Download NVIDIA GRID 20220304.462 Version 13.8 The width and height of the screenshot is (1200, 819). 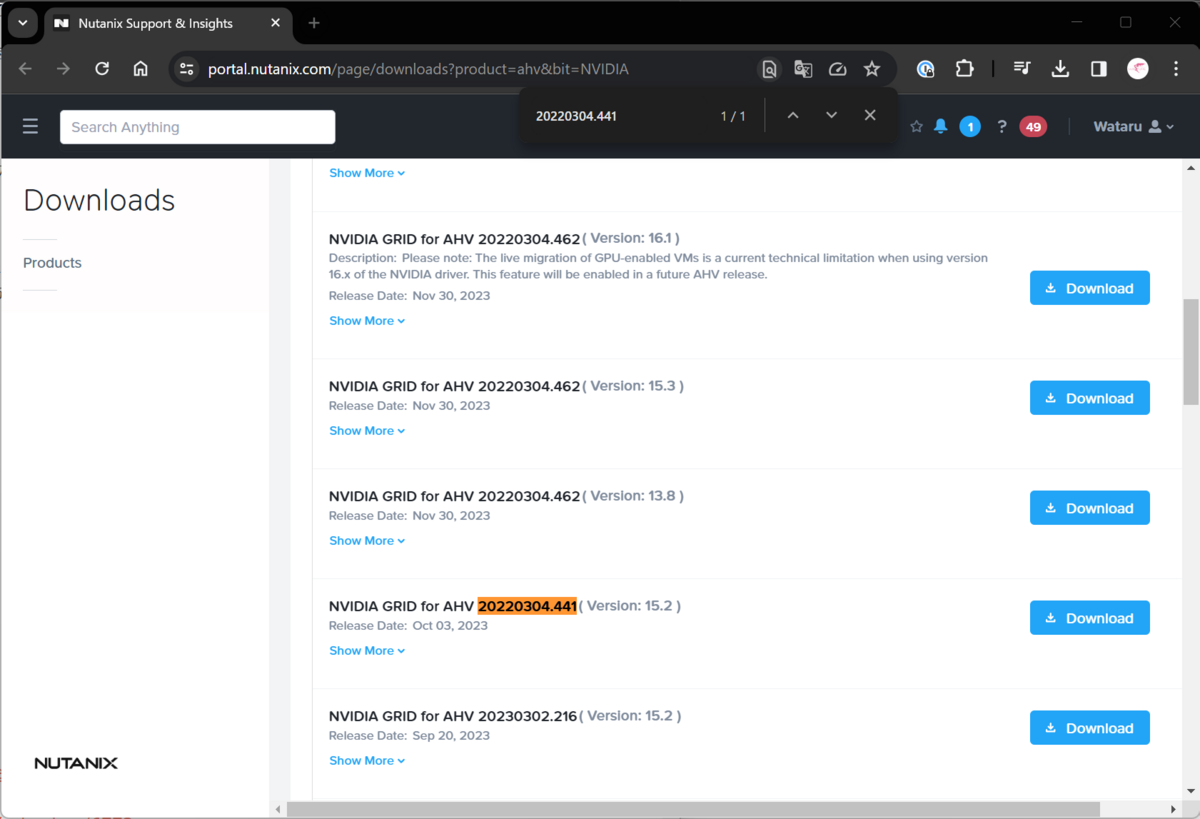pos(1090,508)
